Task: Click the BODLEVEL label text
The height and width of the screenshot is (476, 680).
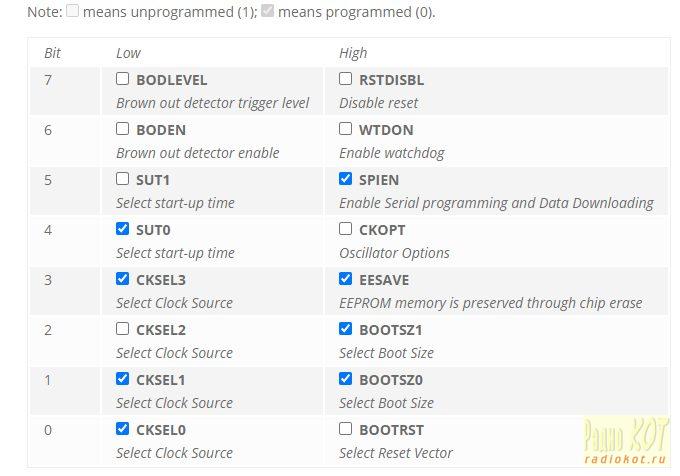Action: click(x=172, y=80)
